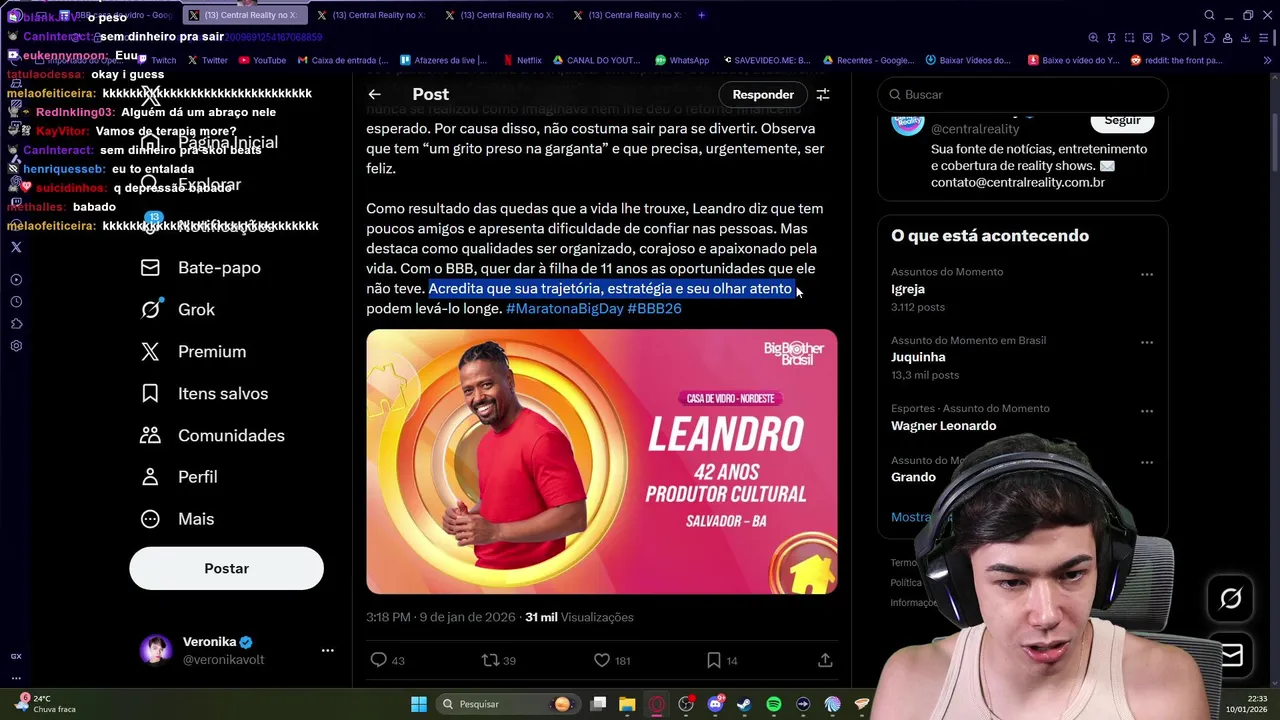Open the Twitch bookmark
1280x720 pixels.
(157, 60)
